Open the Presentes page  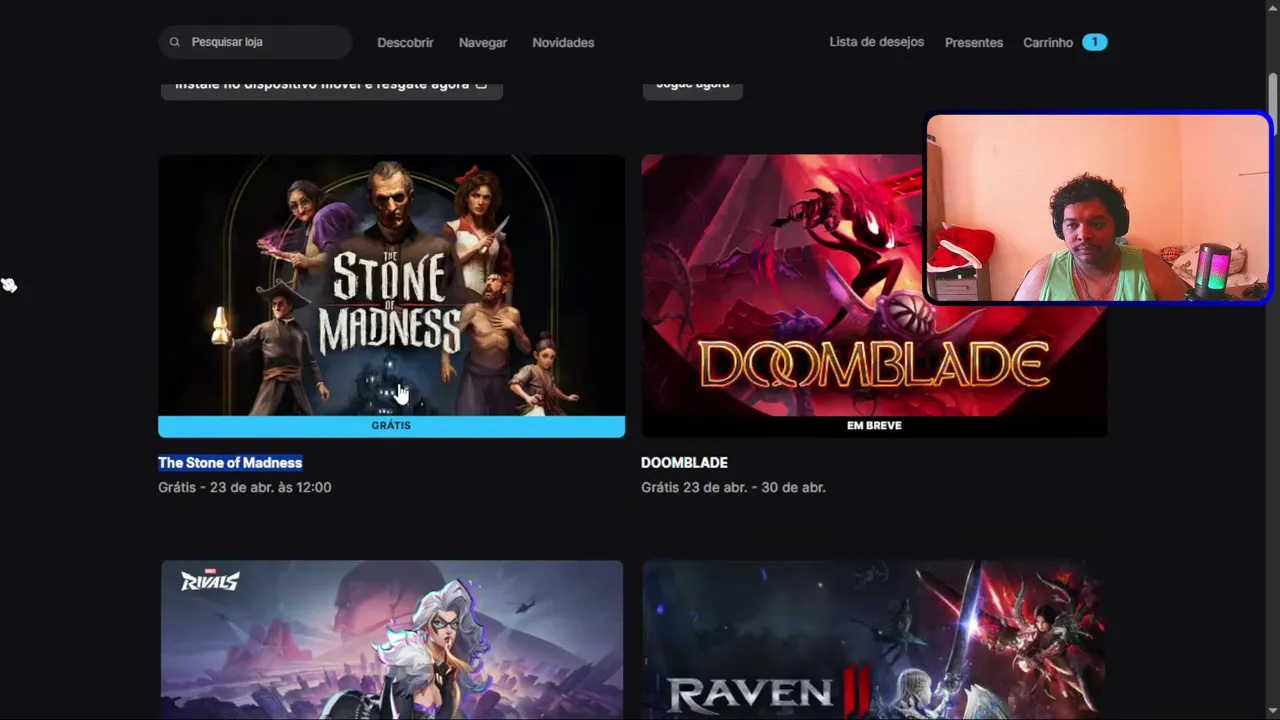[x=974, y=42]
